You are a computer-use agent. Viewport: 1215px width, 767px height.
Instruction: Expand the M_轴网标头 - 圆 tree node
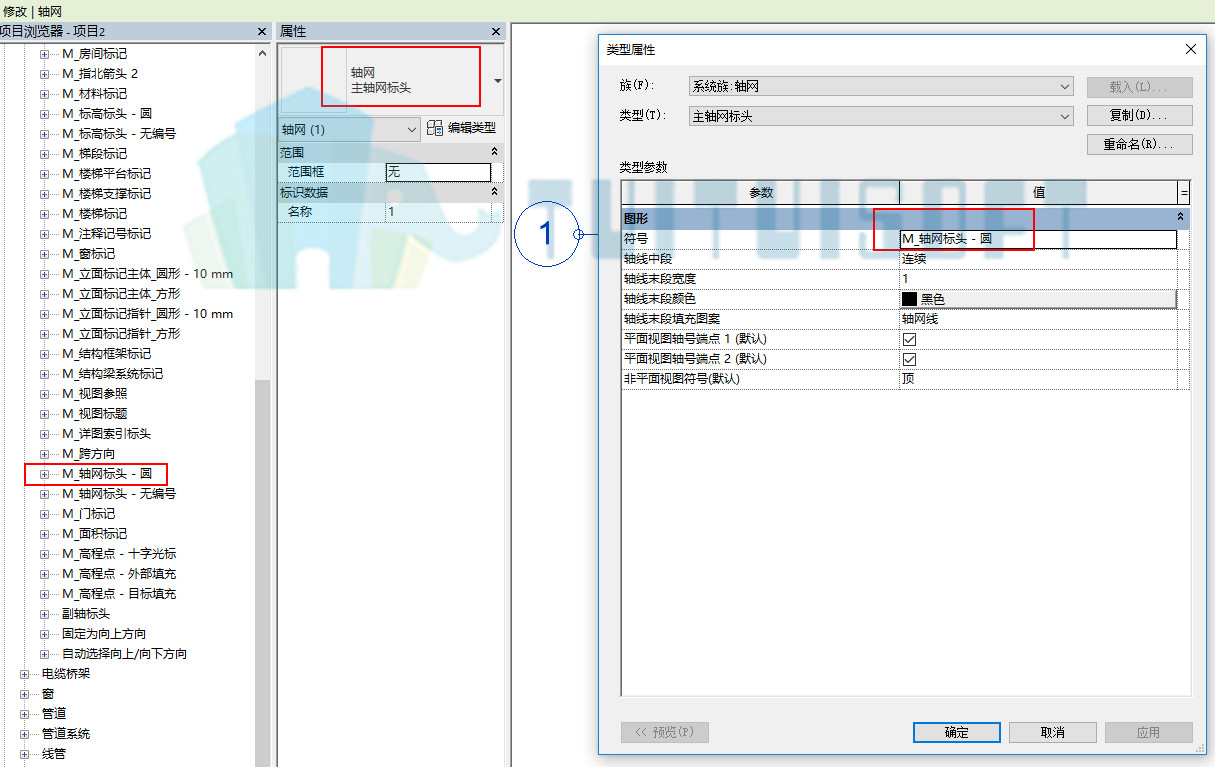(44, 473)
